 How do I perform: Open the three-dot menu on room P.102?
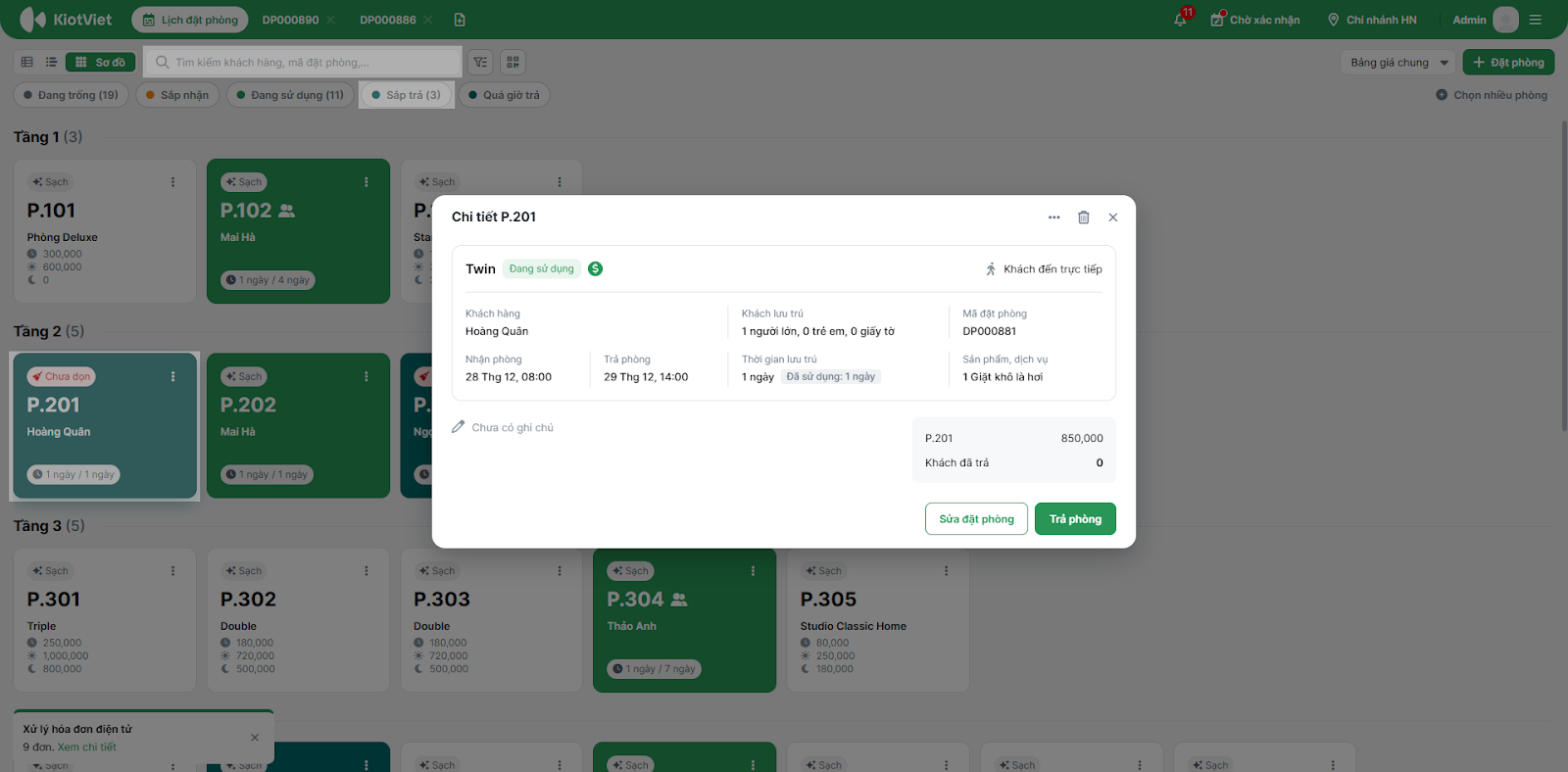[367, 182]
